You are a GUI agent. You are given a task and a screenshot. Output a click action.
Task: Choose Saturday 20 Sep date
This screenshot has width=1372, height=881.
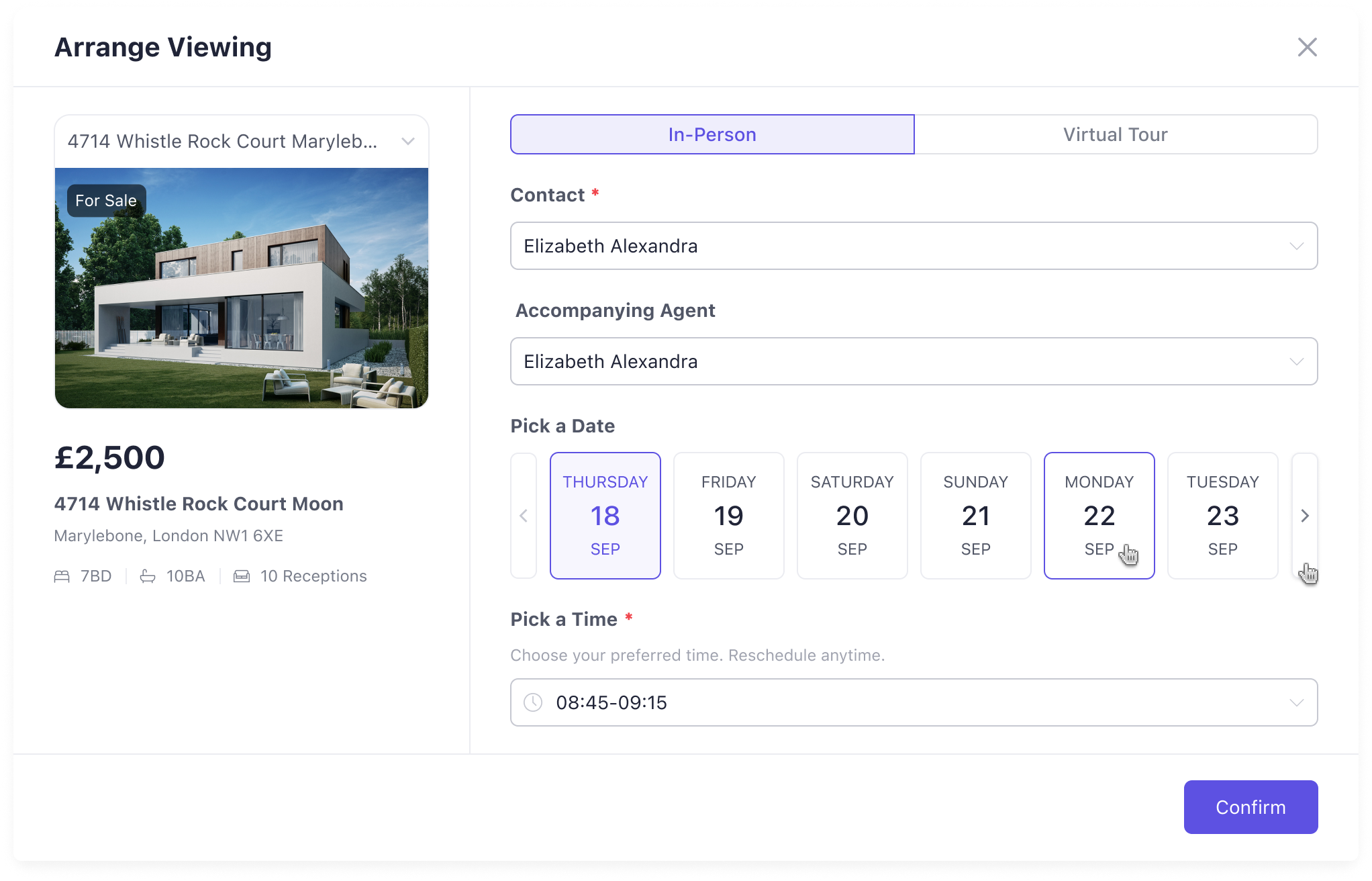[x=852, y=516]
